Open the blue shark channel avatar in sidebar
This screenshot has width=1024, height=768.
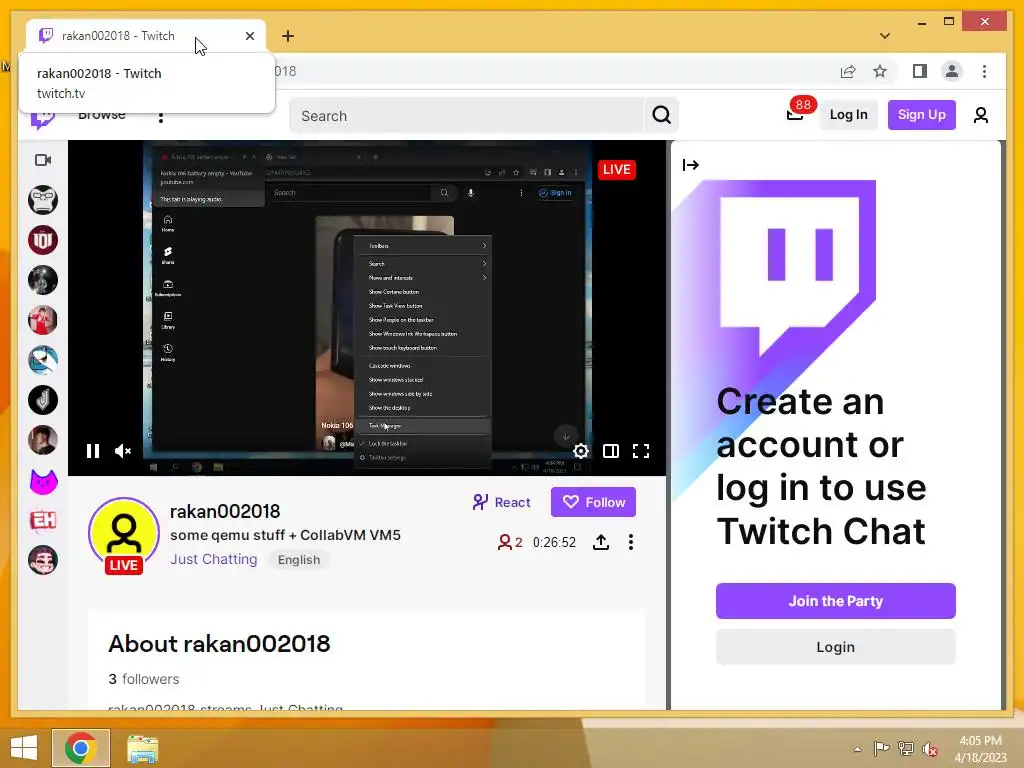click(x=43, y=360)
